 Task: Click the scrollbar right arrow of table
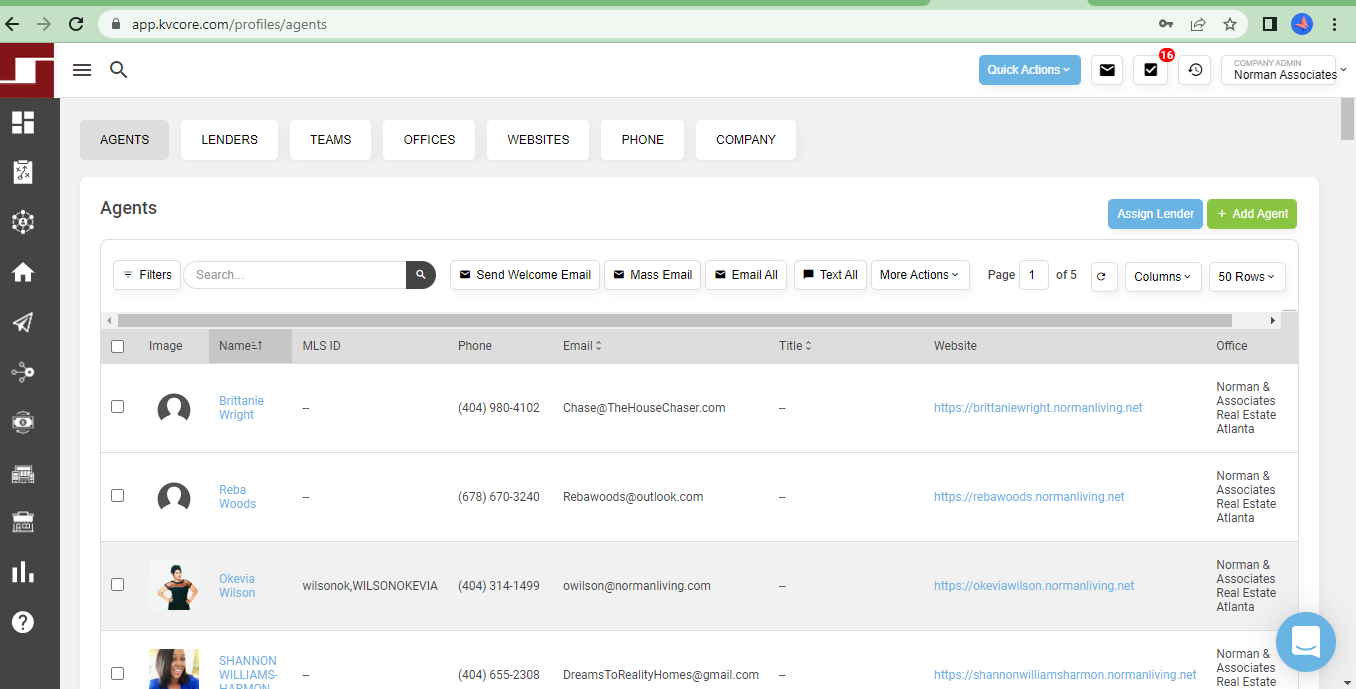[1273, 321]
